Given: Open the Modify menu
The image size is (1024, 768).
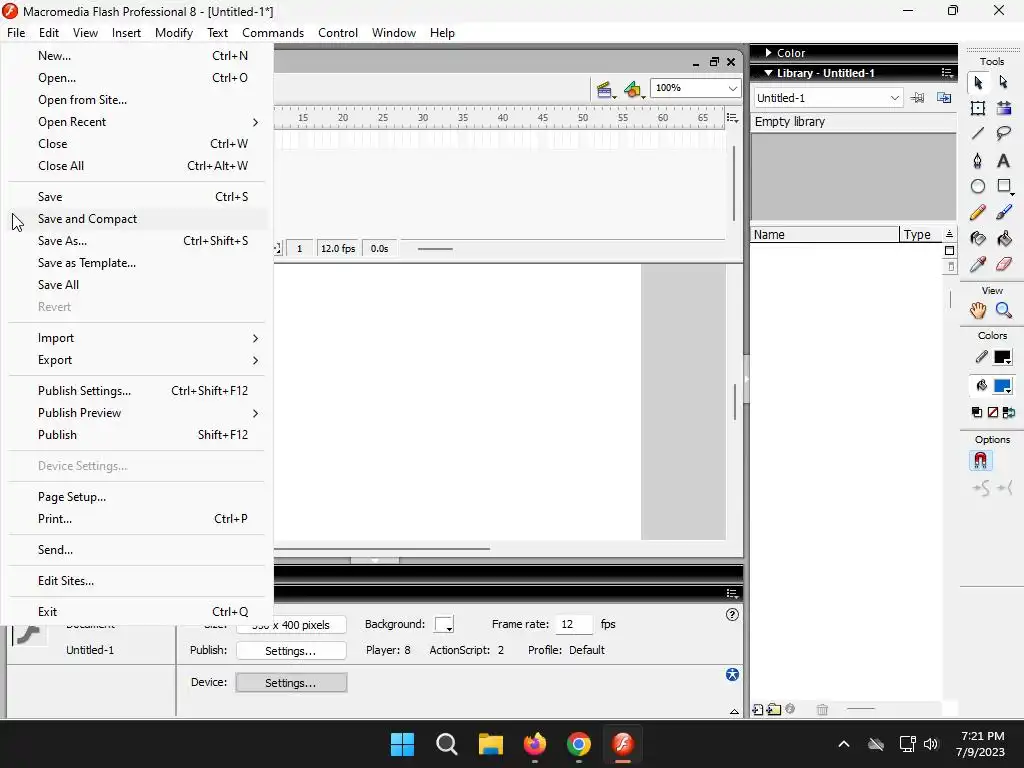Looking at the screenshot, I should [174, 33].
